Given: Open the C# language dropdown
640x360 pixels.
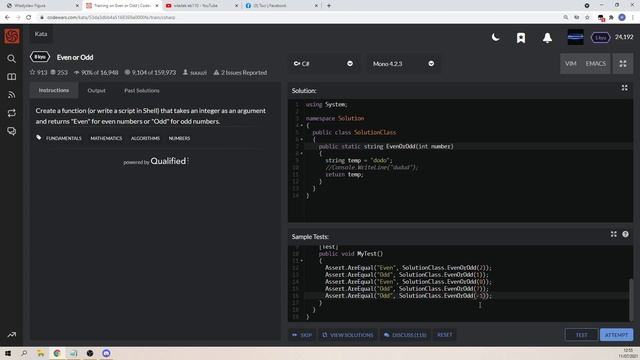Looking at the screenshot, I should (x=323, y=64).
